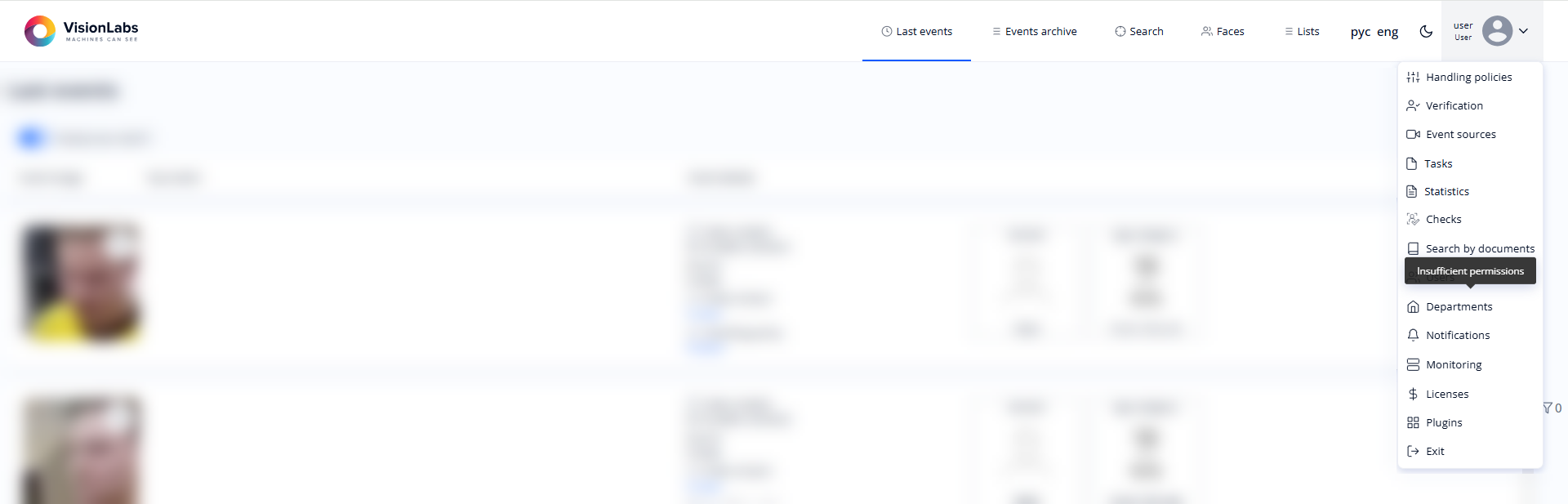Open the Lists tab
The height and width of the screenshot is (504, 1568).
1302,31
